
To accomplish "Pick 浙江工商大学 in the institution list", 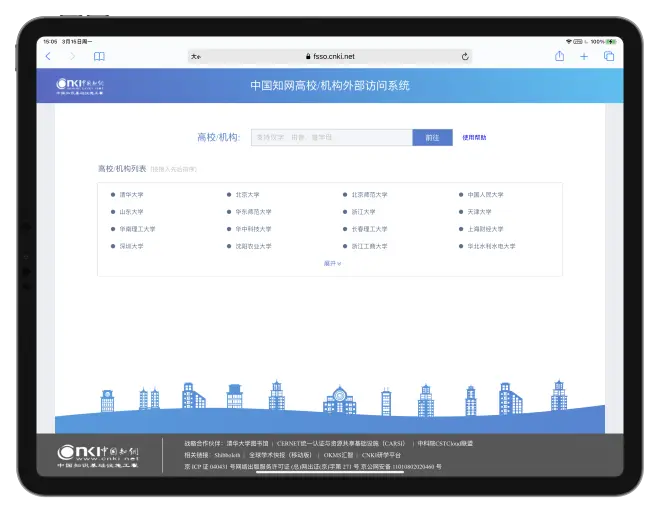I will [x=370, y=246].
